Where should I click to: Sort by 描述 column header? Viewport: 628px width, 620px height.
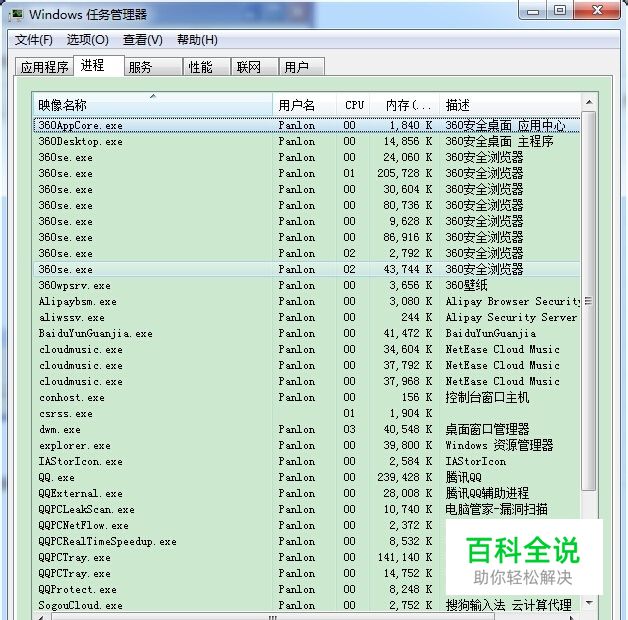click(510, 105)
